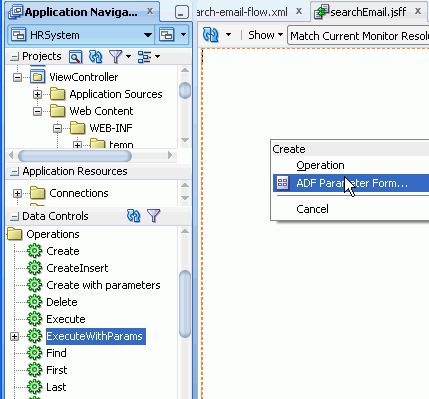
Task: Select the WEB-INF folder
Action: (x=111, y=128)
